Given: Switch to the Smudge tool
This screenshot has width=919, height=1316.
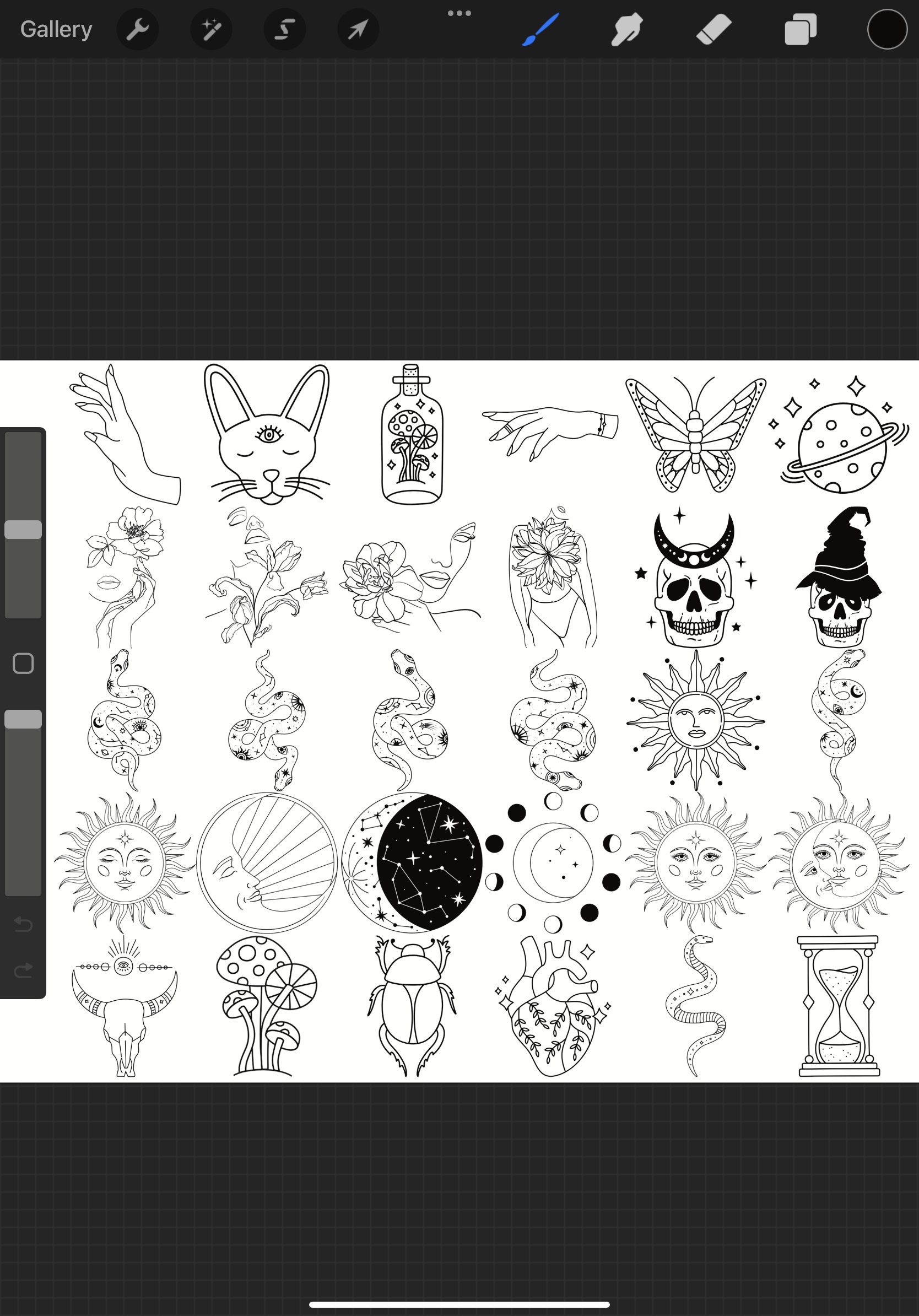Looking at the screenshot, I should [x=626, y=29].
